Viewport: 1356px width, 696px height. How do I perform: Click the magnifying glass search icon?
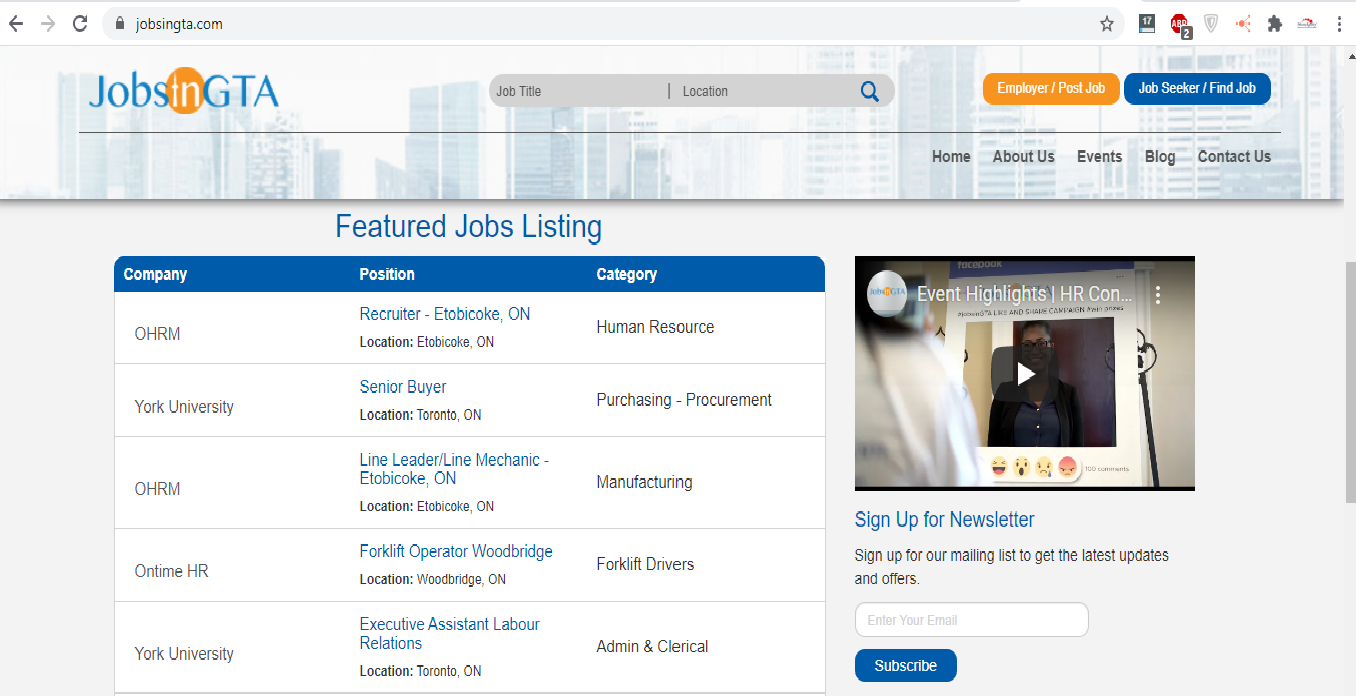point(870,91)
